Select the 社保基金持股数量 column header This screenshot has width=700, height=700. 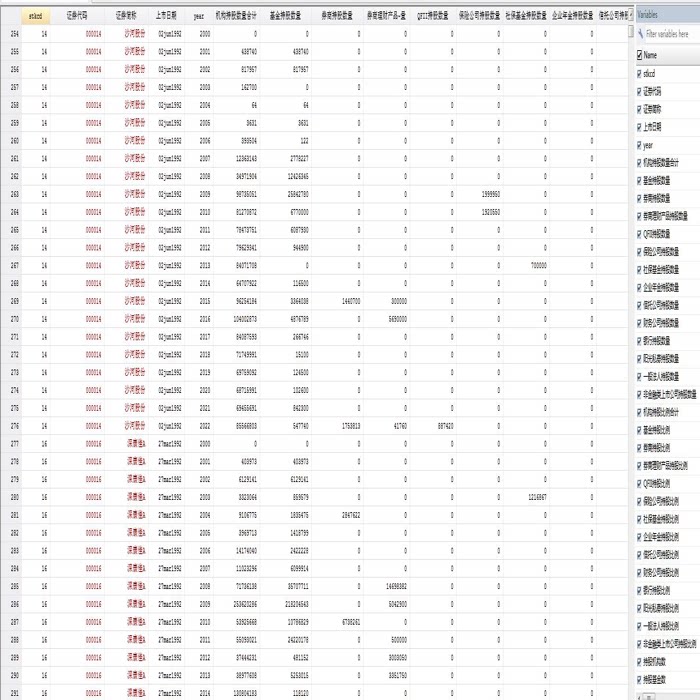[526, 16]
